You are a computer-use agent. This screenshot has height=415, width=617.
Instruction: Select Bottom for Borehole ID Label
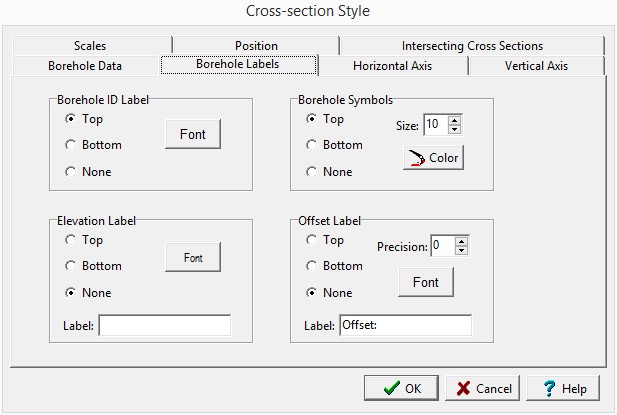71,145
